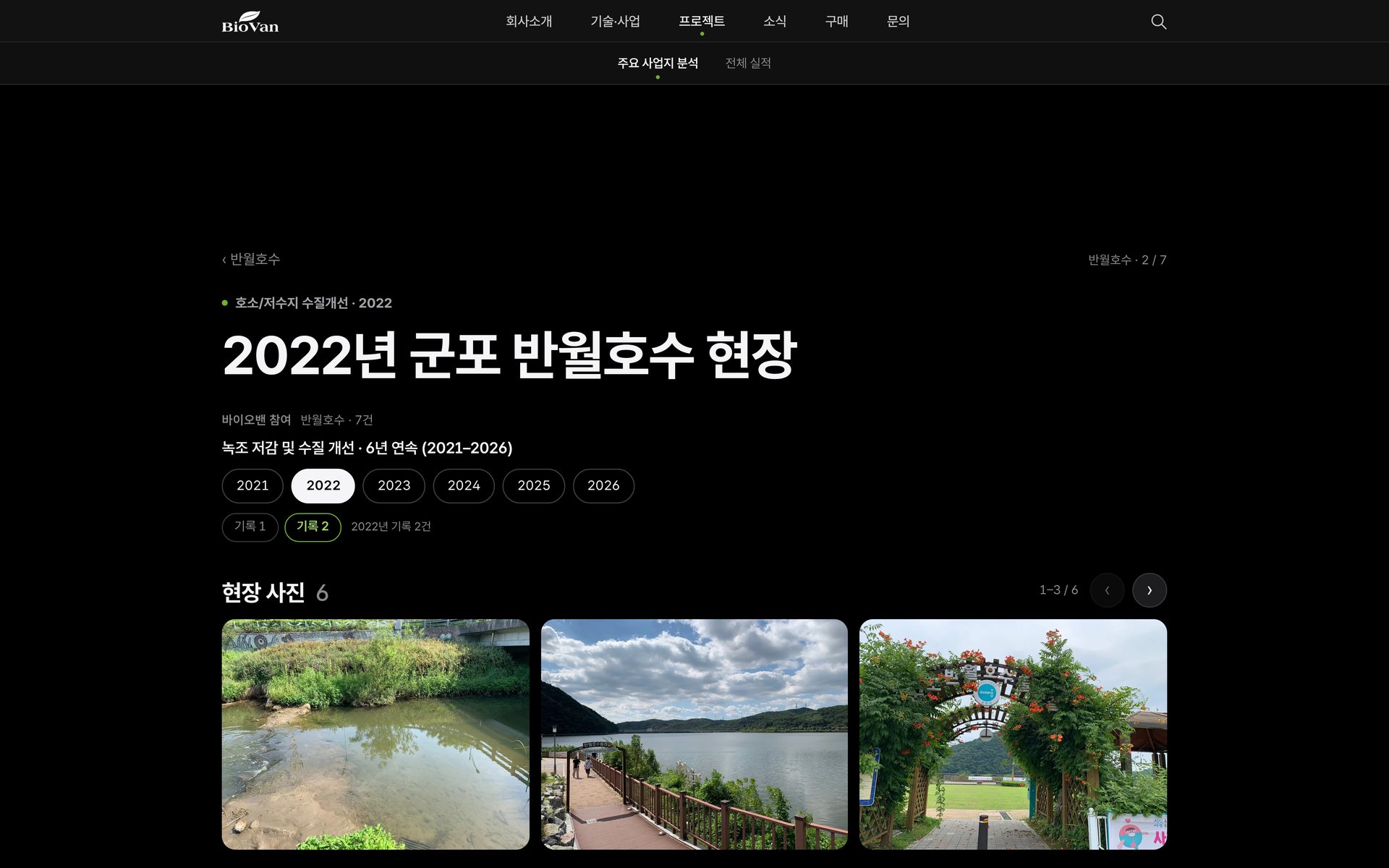The height and width of the screenshot is (868, 1389).
Task: Select year 2024 pill
Action: point(464,485)
